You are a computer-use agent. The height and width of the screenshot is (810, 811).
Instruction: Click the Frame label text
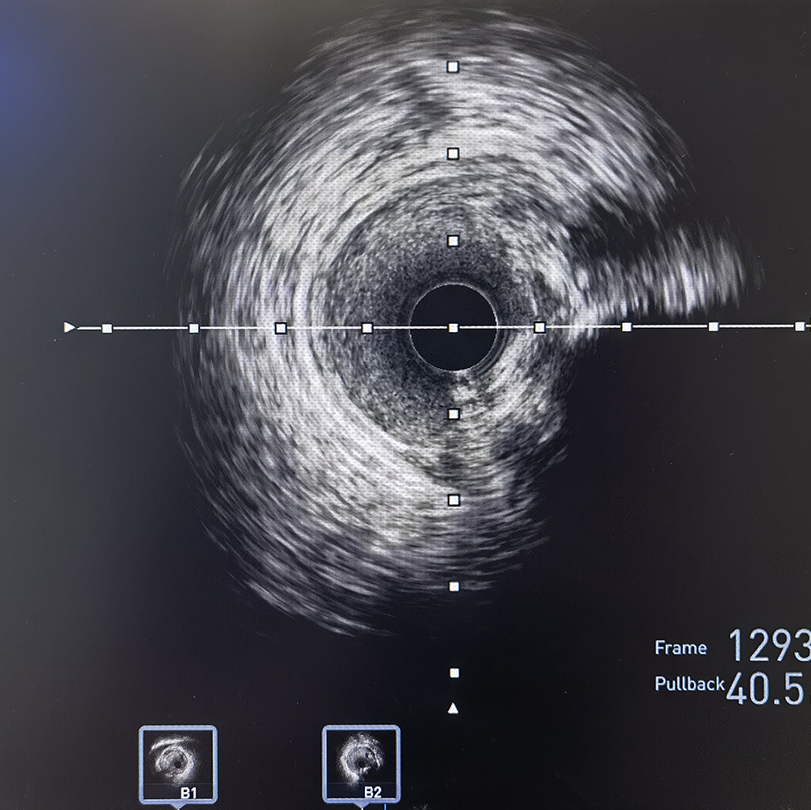click(680, 648)
